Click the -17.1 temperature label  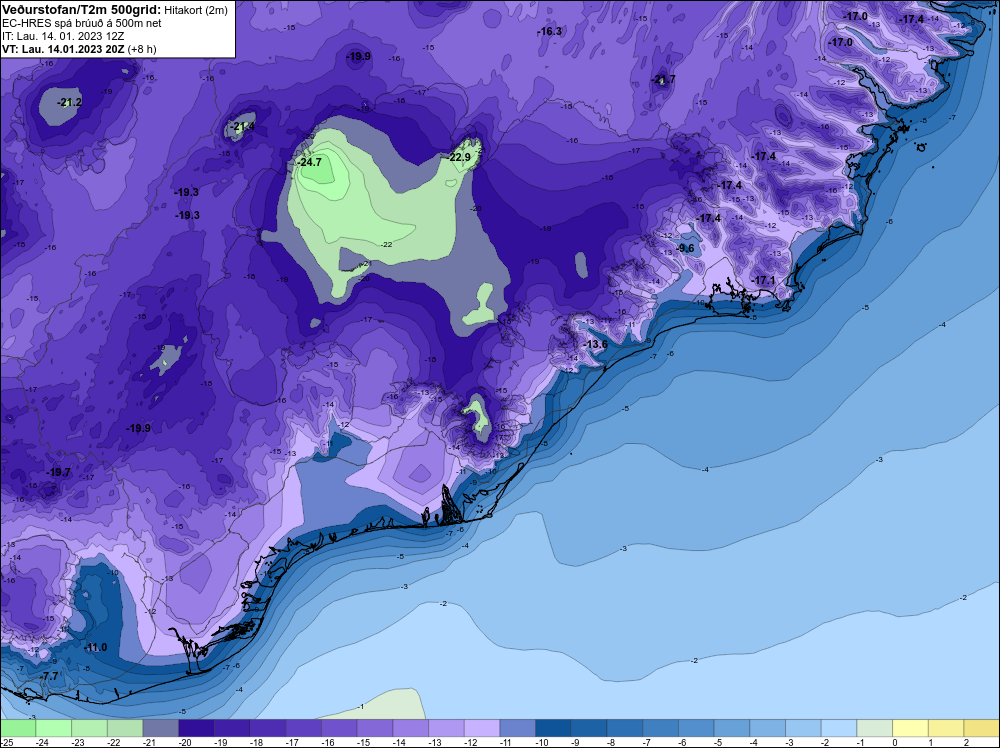763,281
